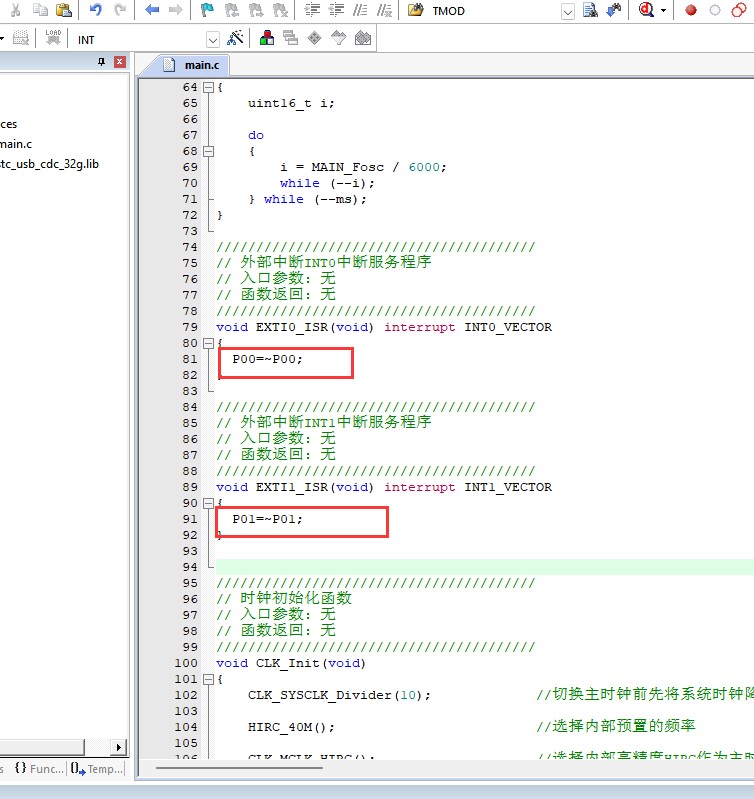Click 'void CLK_Init(void)' on line 100
Screen dimensions: 754x799
coord(291,663)
